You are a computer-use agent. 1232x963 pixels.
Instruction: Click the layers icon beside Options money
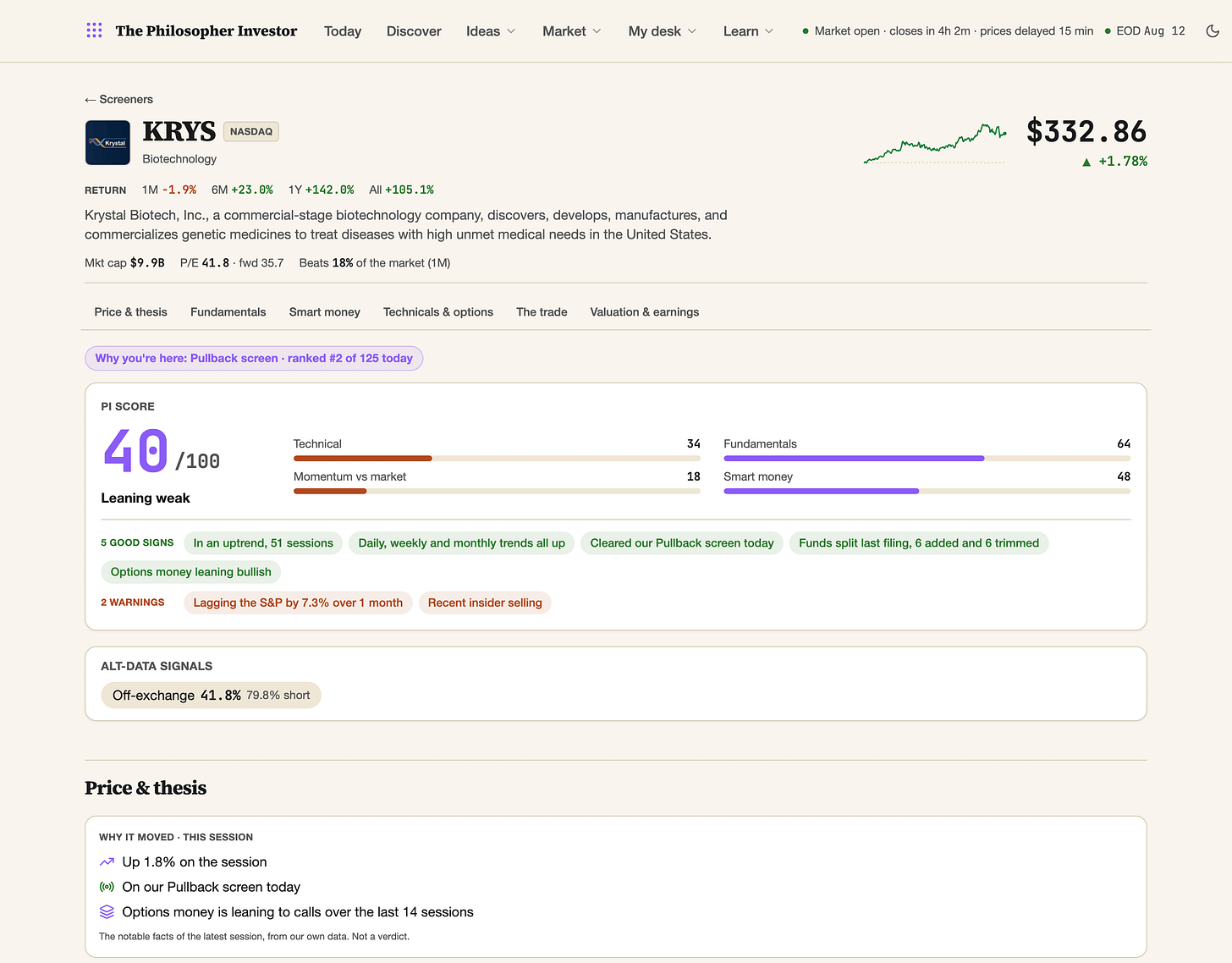[x=107, y=912]
